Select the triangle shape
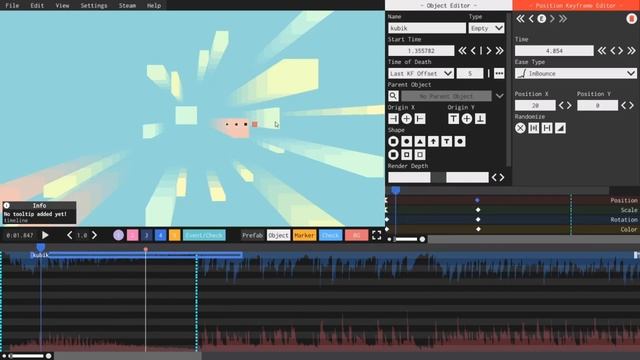 click(x=420, y=141)
